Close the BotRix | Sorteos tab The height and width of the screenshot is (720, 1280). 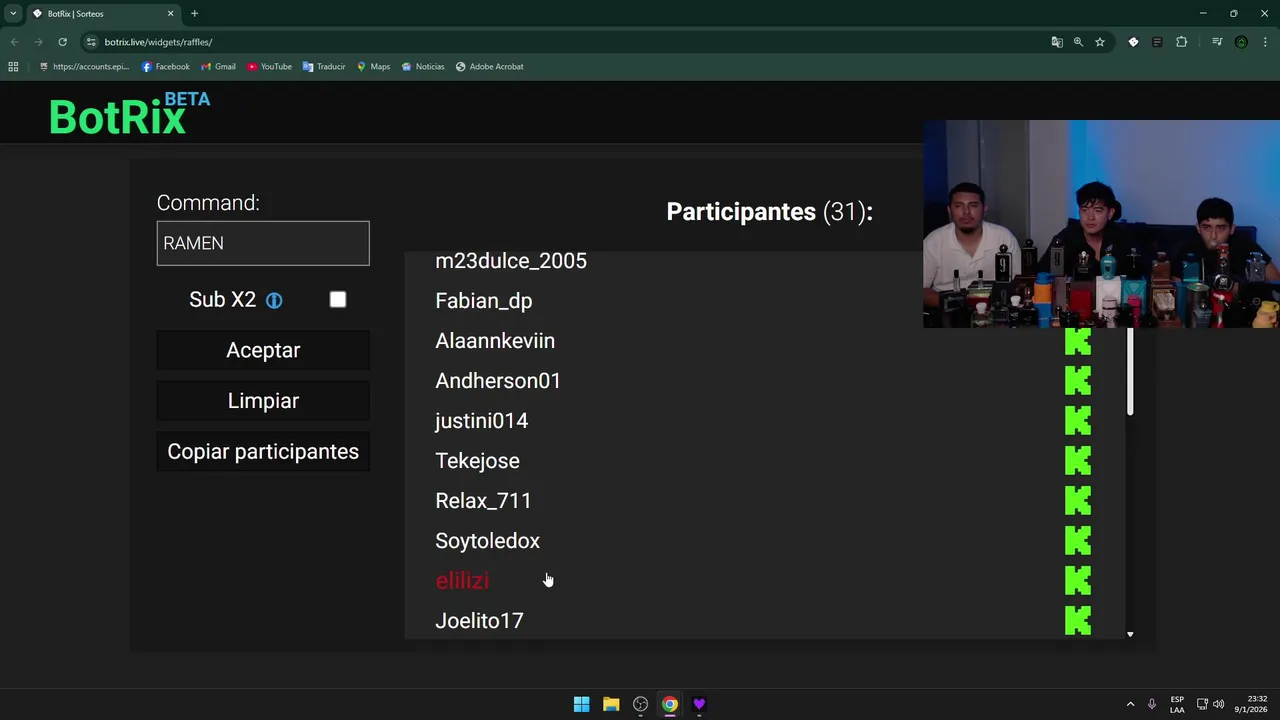pos(170,14)
